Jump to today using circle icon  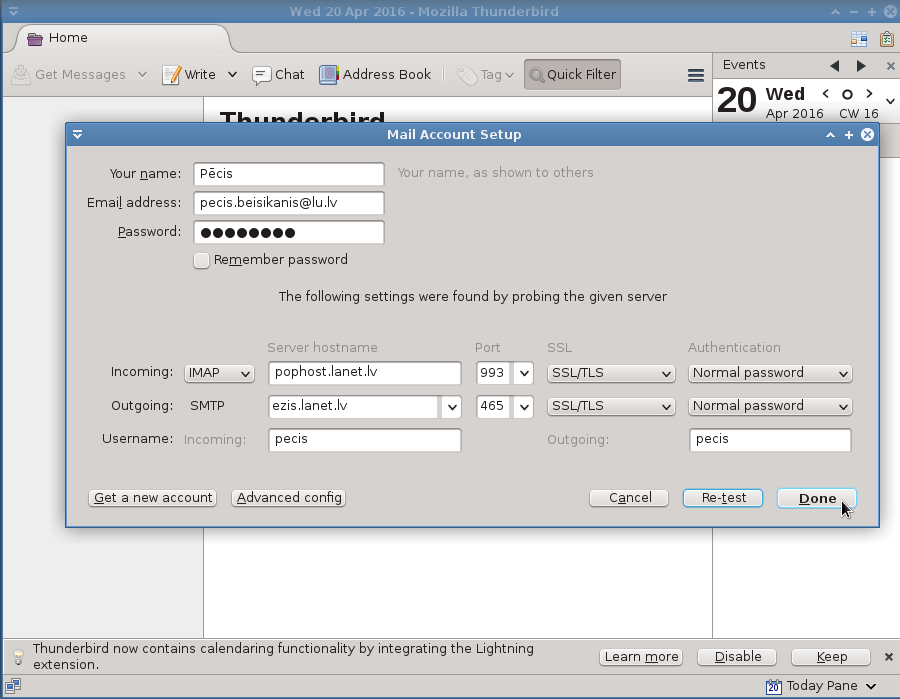tap(847, 94)
